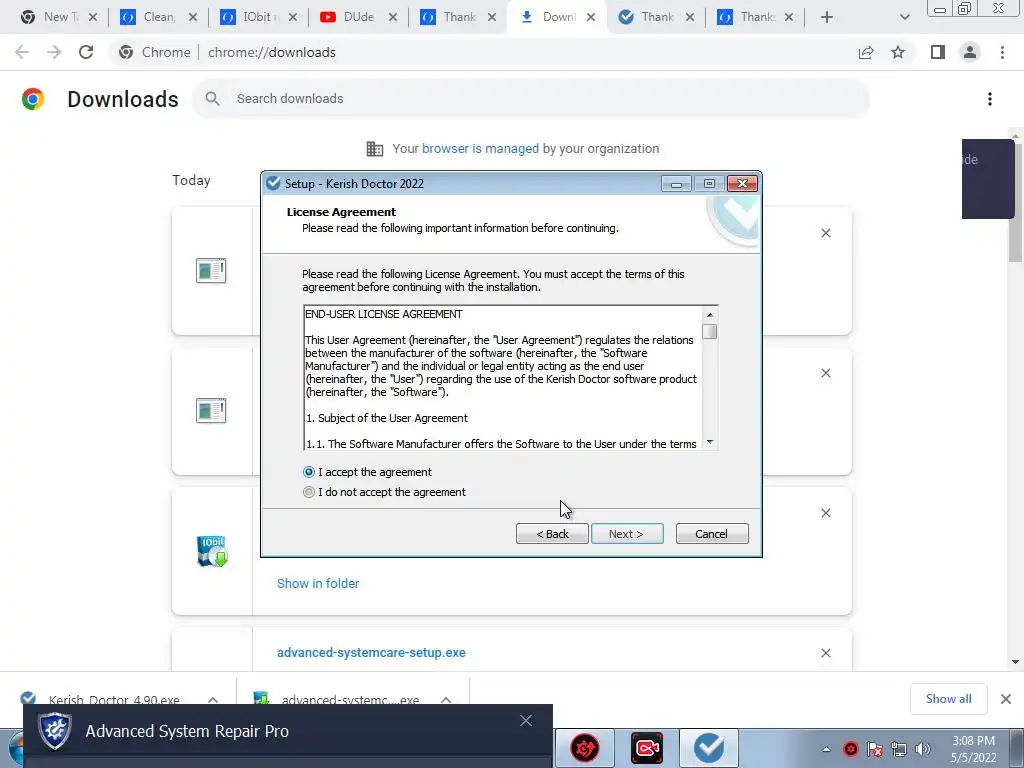Switch to the 'Downl' downloads tab
This screenshot has height=768, width=1024.
point(555,17)
